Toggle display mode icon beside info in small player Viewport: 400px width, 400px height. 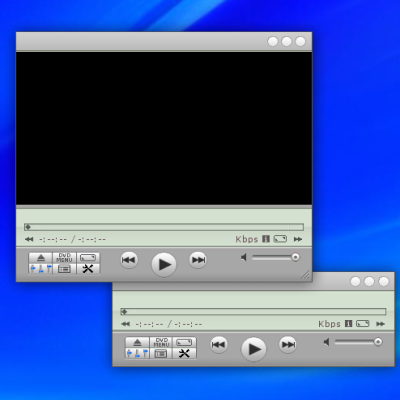[x=363, y=324]
